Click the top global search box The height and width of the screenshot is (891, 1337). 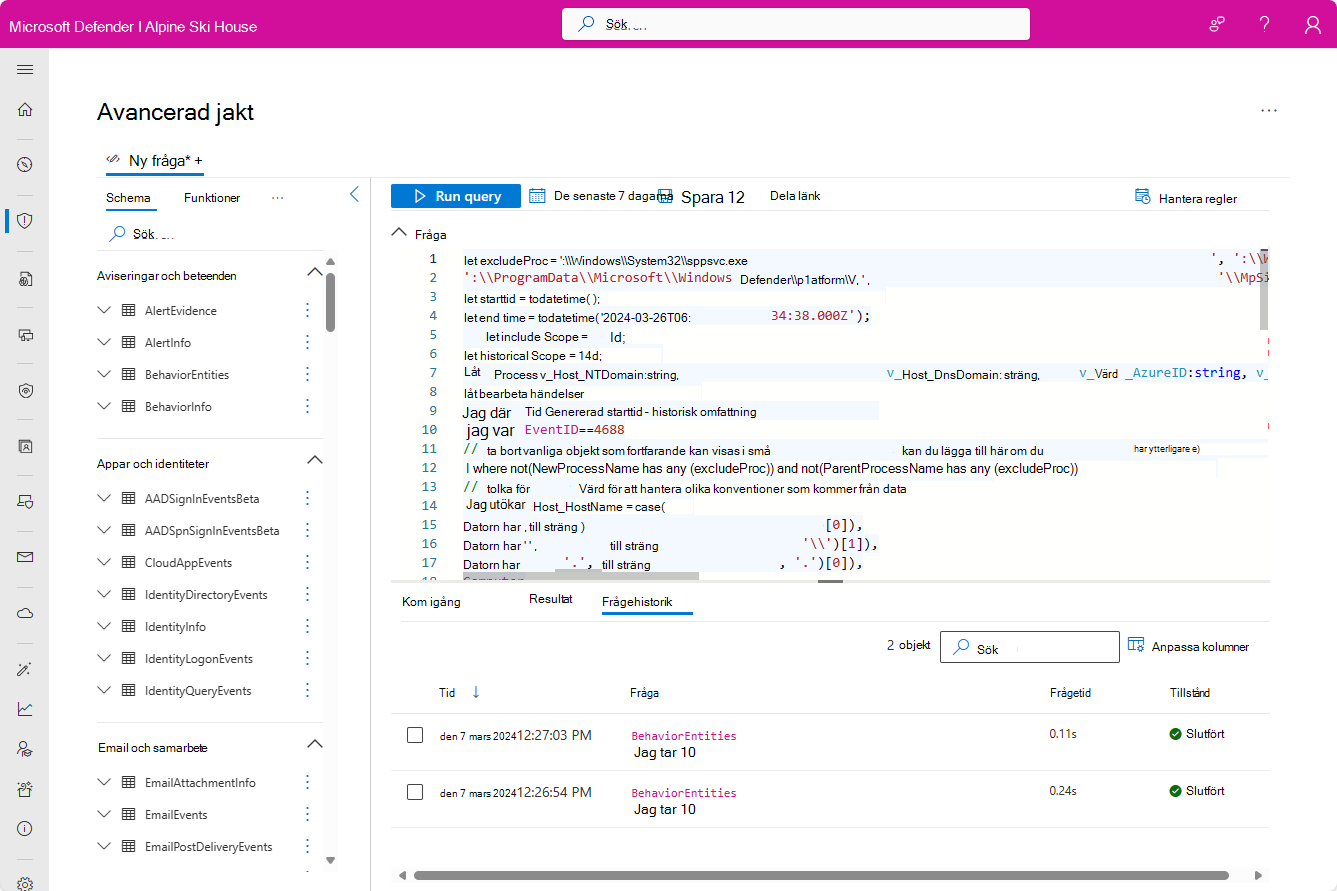click(796, 24)
